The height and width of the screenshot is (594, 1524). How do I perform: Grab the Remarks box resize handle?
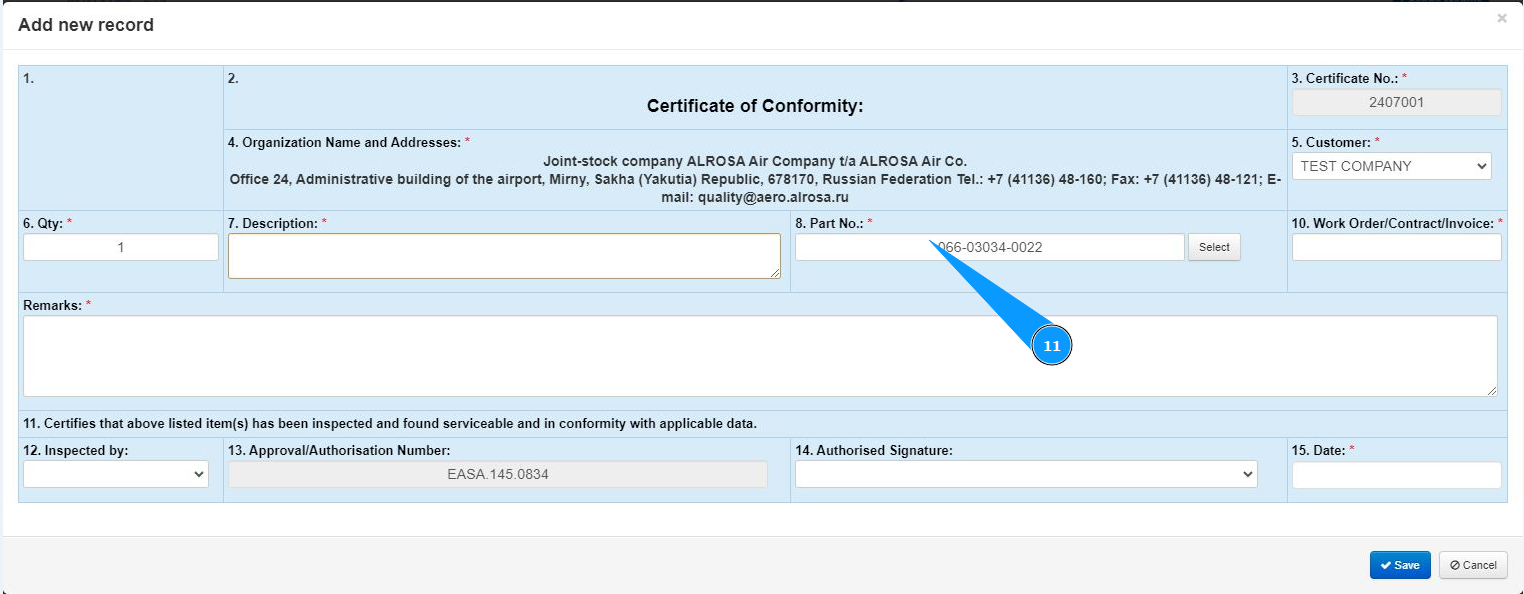point(1492,391)
